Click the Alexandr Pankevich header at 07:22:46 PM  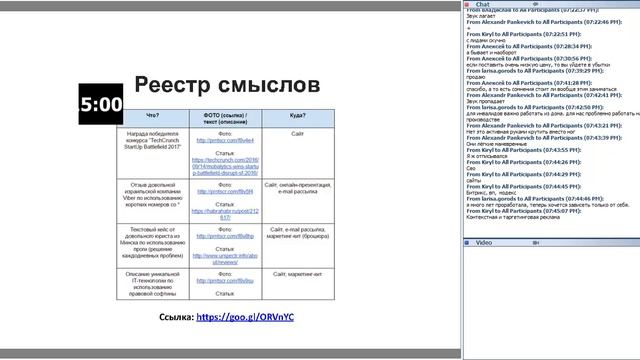pos(544,22)
